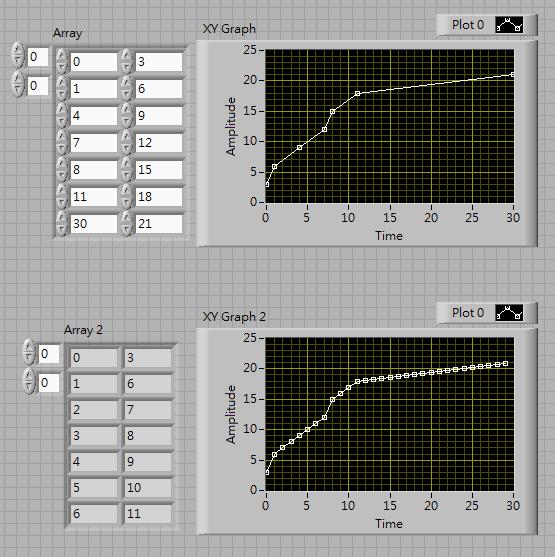The height and width of the screenshot is (557, 555).
Task: Click XY Graph 2 Plot 0 legend icon
Action: pos(509,313)
